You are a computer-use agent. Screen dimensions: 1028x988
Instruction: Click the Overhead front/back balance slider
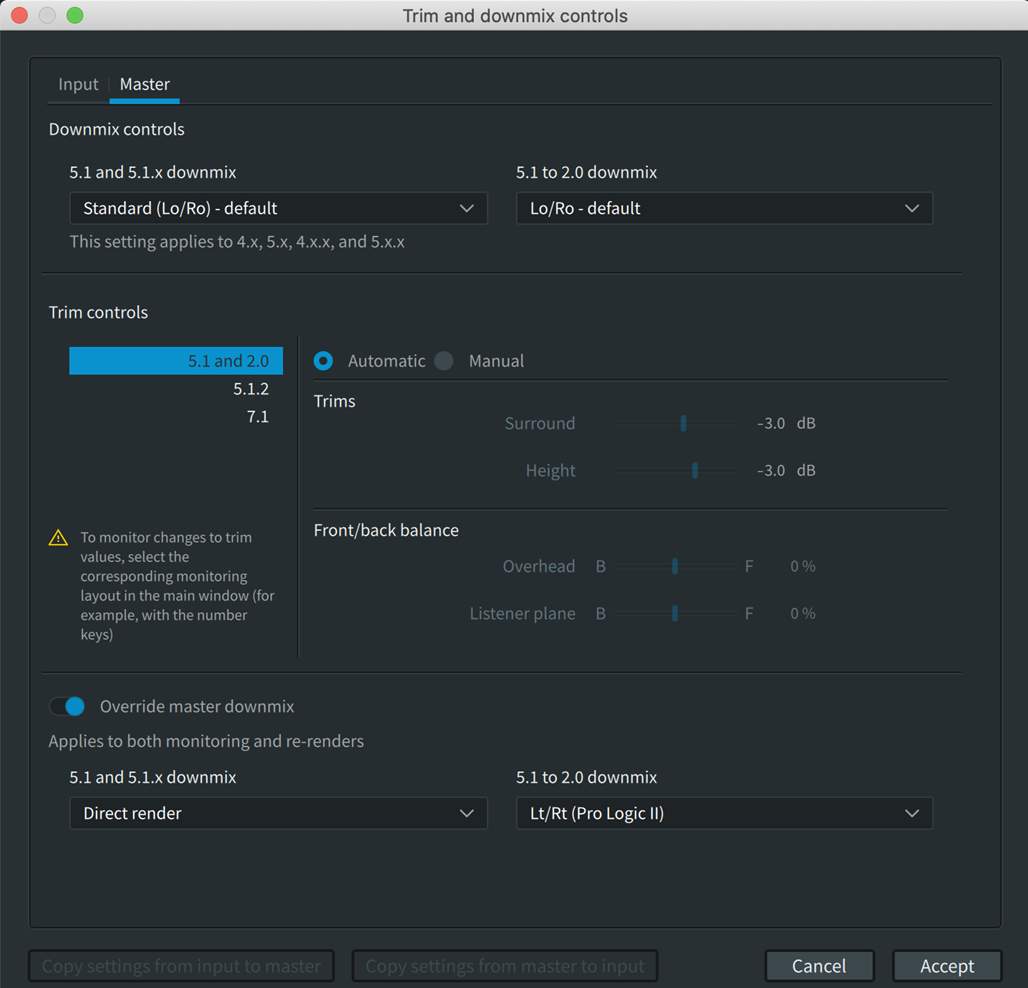click(x=675, y=566)
